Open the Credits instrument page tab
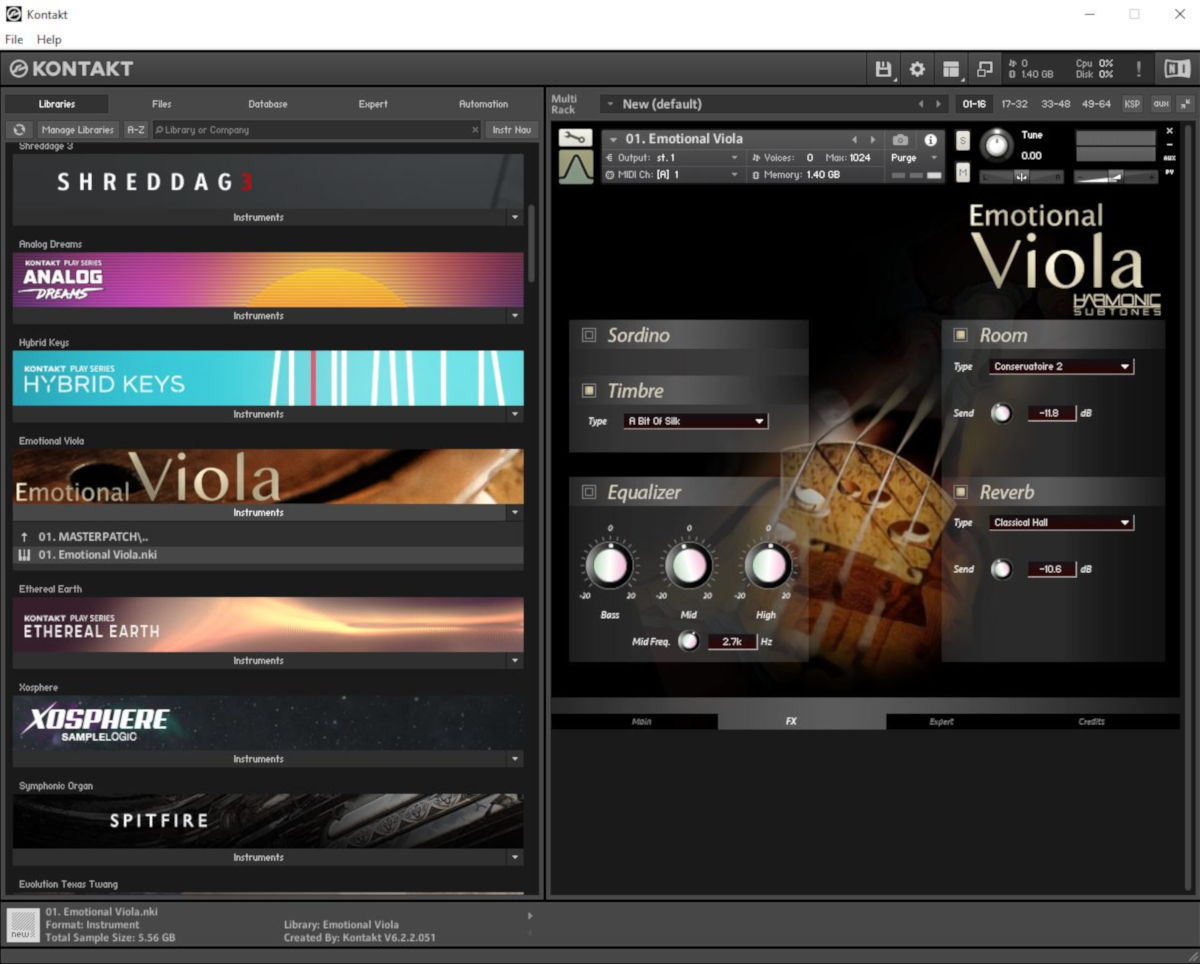Screen dimensions: 1200x964 [x=1091, y=721]
